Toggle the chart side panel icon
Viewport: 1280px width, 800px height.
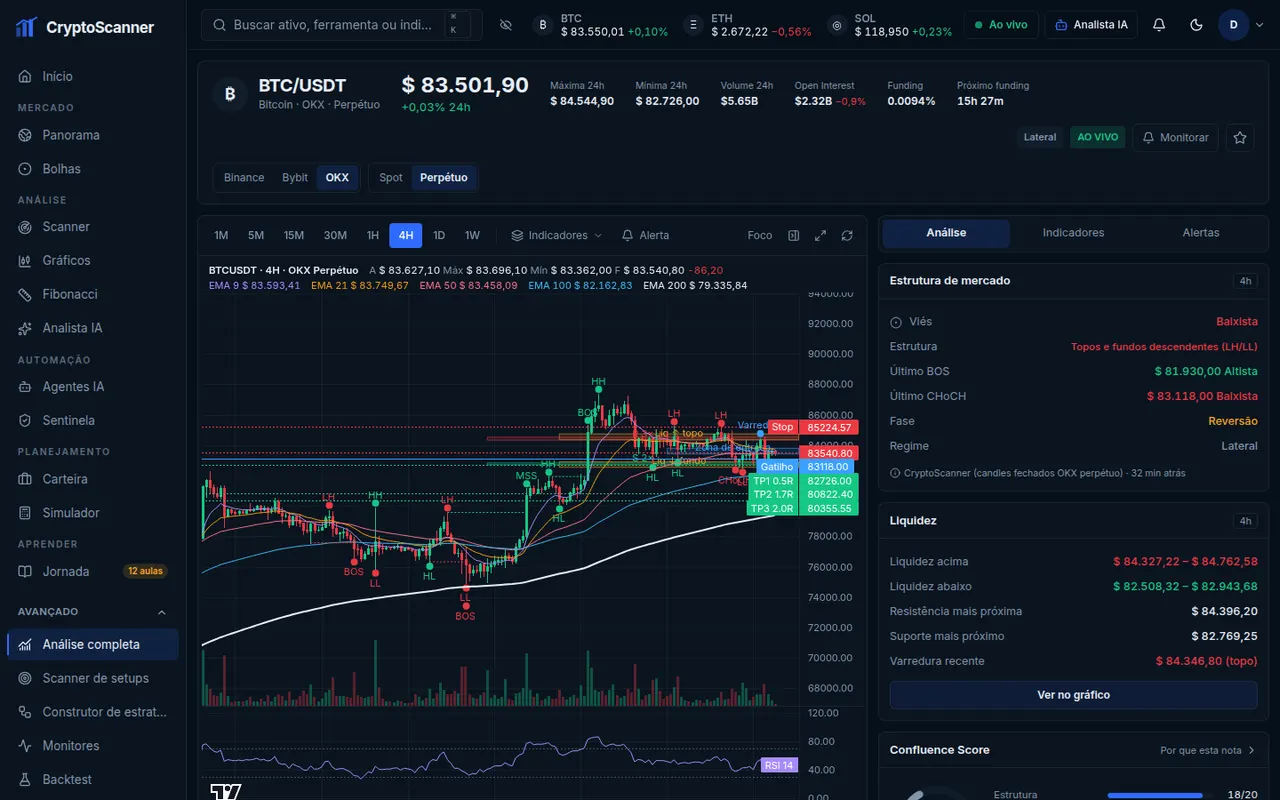[793, 235]
